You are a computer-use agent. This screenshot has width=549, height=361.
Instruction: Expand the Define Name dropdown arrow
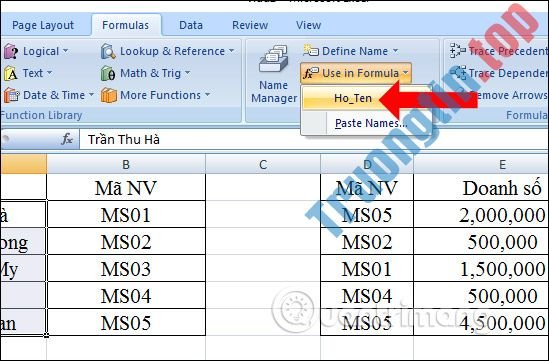[395, 51]
